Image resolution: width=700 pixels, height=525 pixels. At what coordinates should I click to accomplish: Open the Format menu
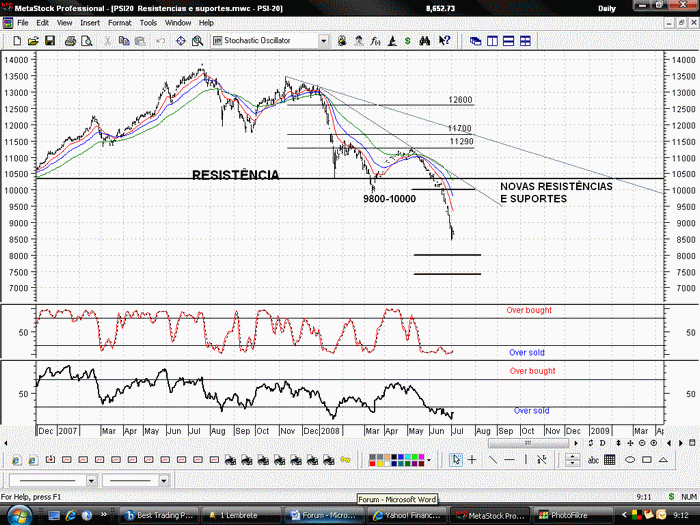[120, 23]
